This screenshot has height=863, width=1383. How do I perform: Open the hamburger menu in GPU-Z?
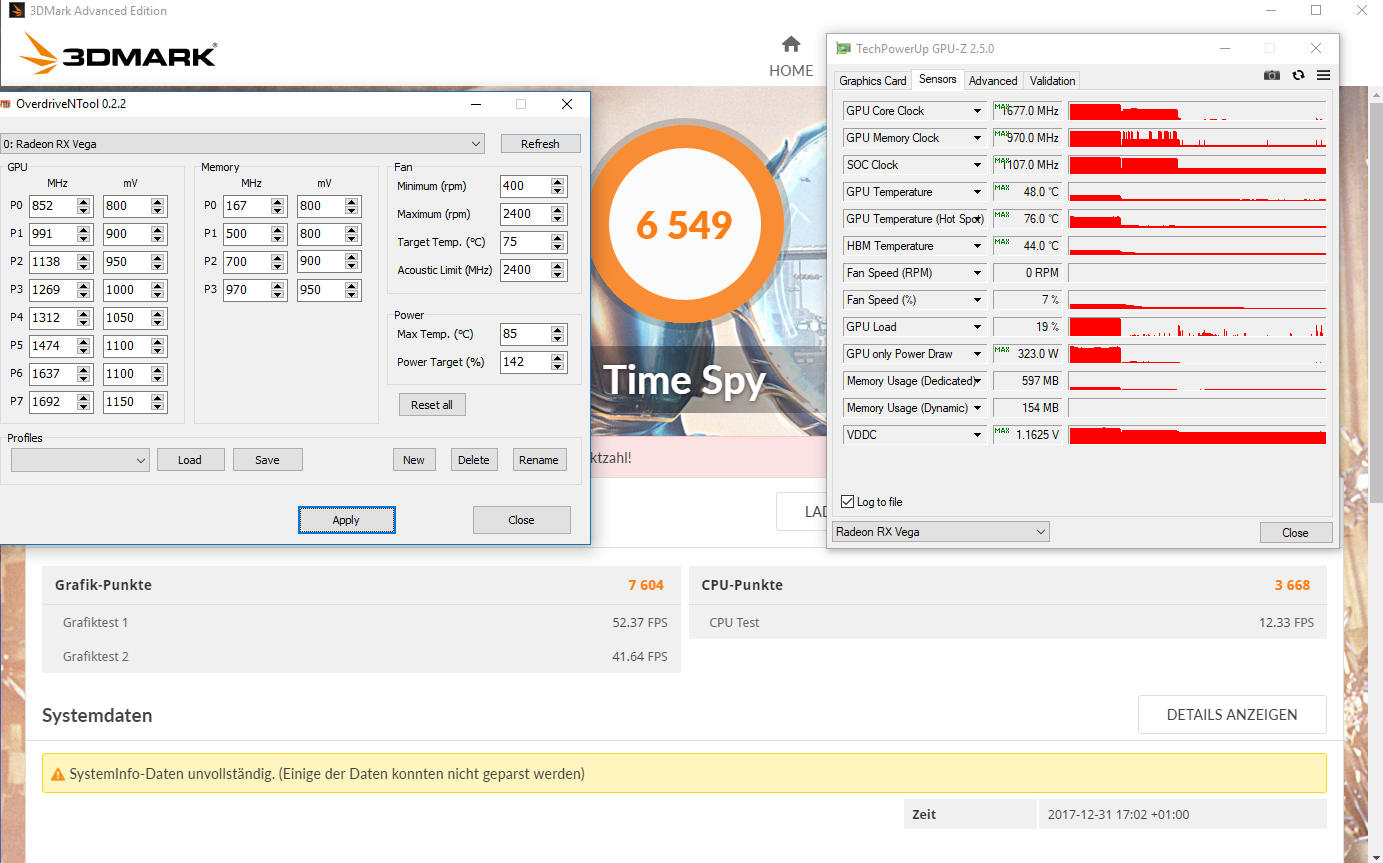tap(1323, 75)
